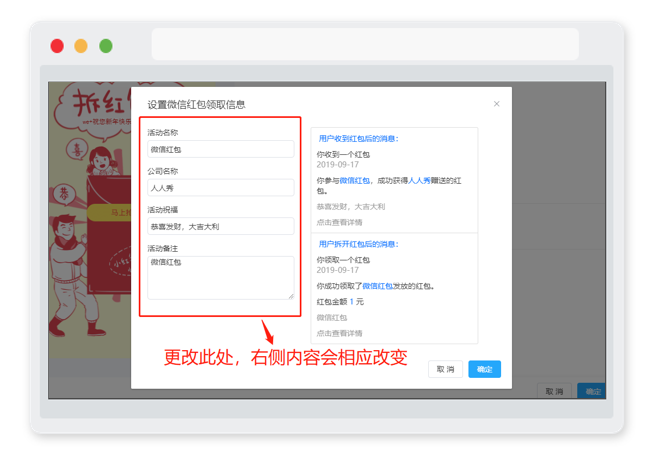The image size is (660, 460).
Task: Confirm with the dialog's blue 确定 button
Action: 484,369
